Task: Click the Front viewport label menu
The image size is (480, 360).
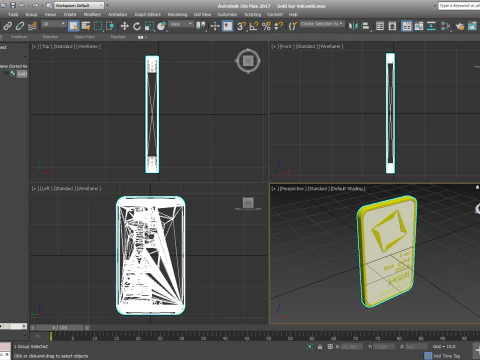Action: click(x=286, y=46)
